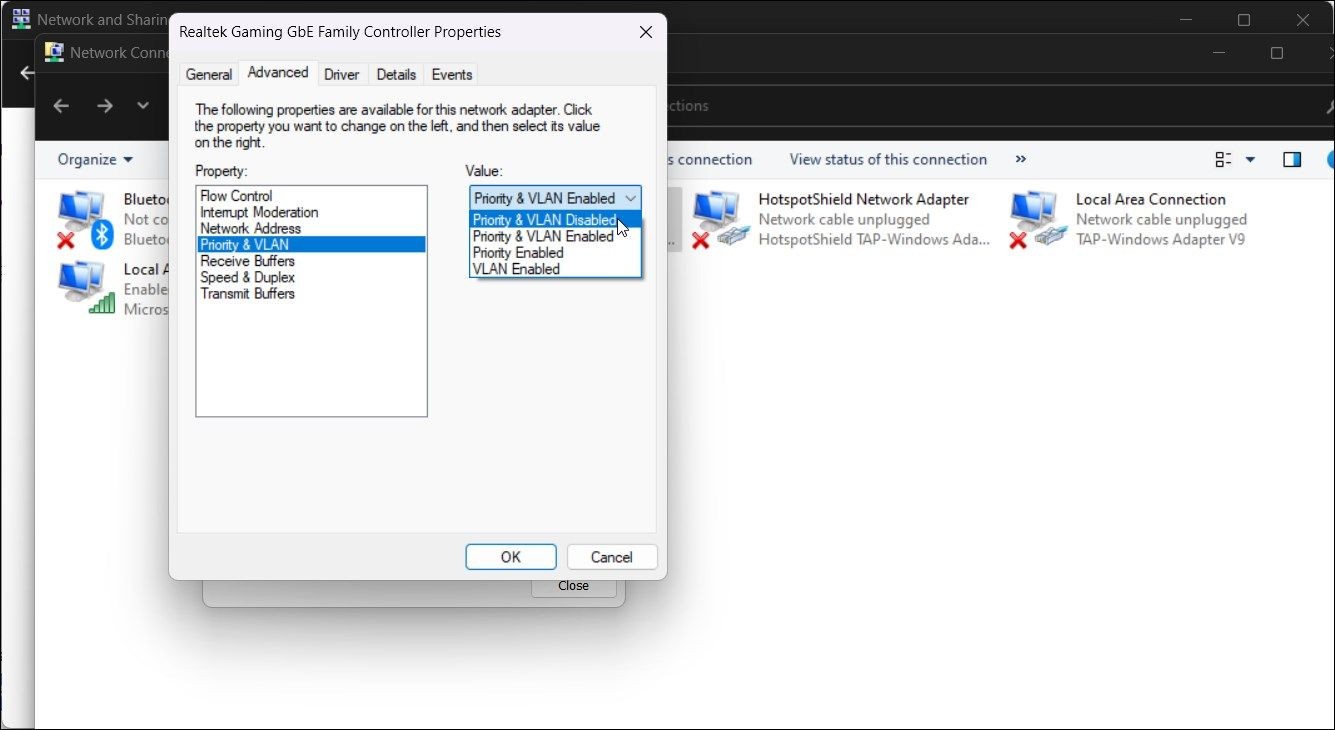Click HotspotShield Network Adapter name
This screenshot has height=730, width=1335.
pyautogui.click(x=864, y=199)
